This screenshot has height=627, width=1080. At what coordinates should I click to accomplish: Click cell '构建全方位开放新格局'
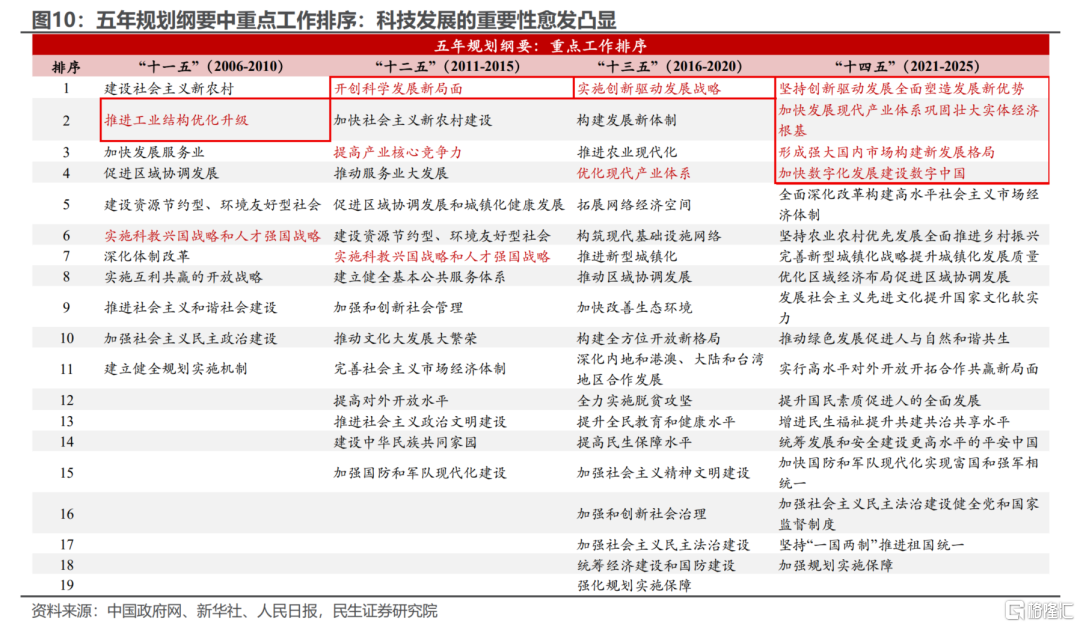649,338
